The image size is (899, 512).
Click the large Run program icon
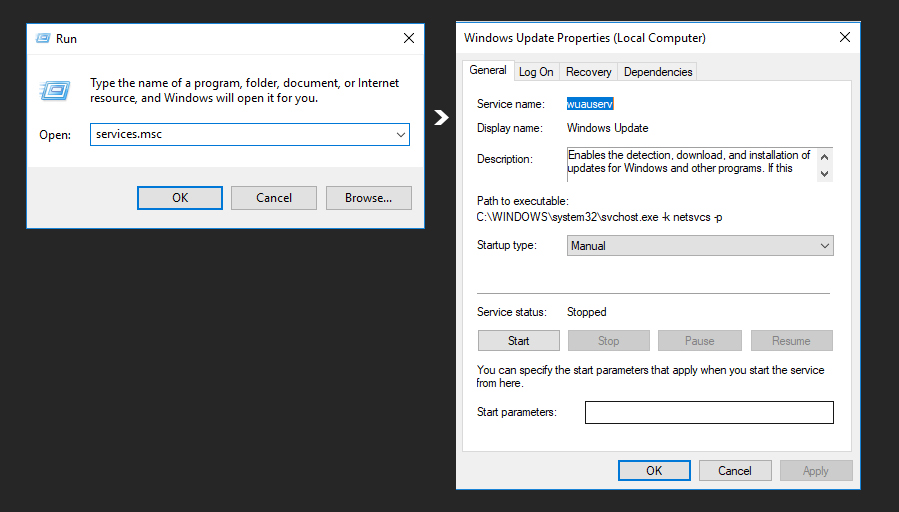coord(55,90)
